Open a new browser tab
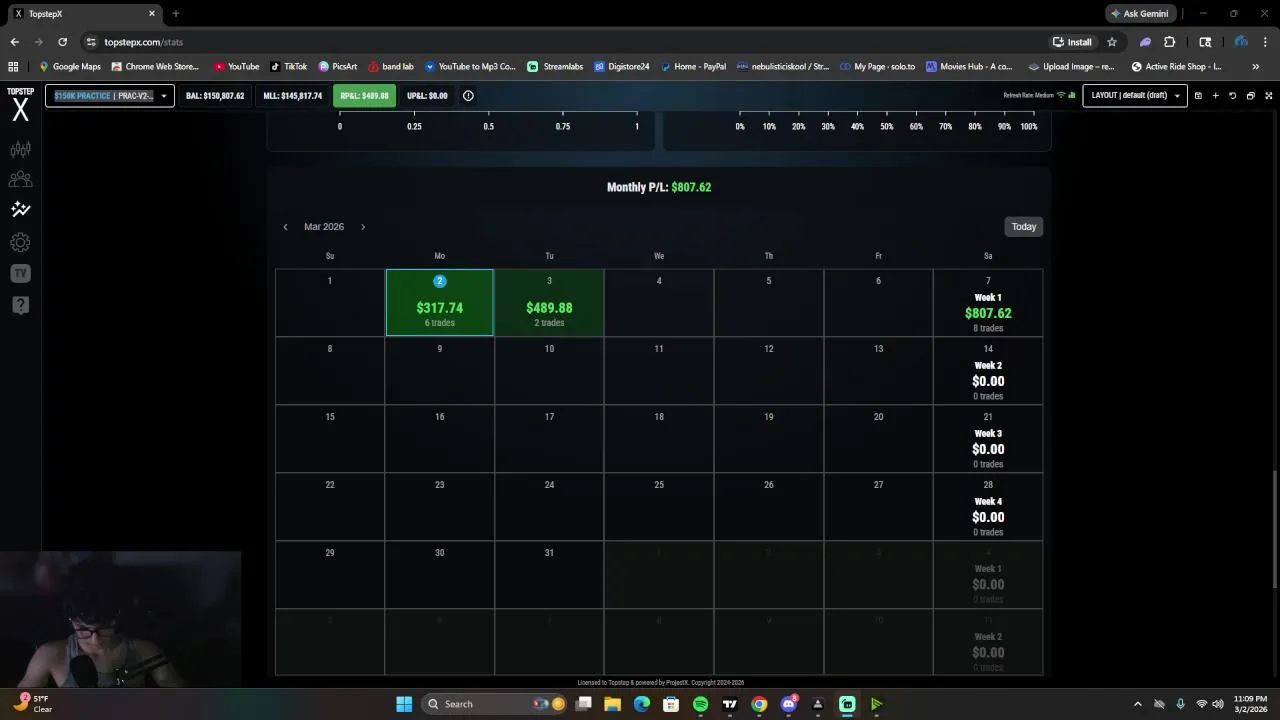Screen dimensions: 1280x720 176,14
